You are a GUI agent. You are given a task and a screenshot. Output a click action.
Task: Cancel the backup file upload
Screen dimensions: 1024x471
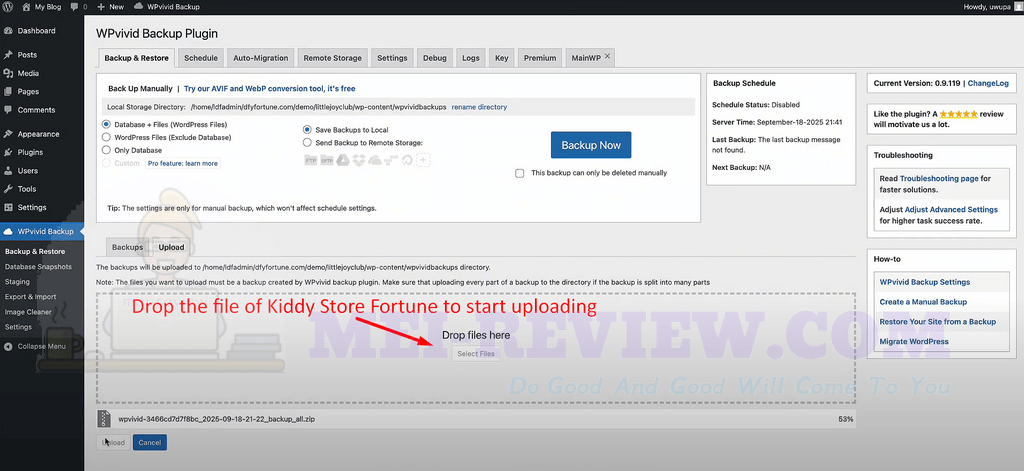coord(149,442)
